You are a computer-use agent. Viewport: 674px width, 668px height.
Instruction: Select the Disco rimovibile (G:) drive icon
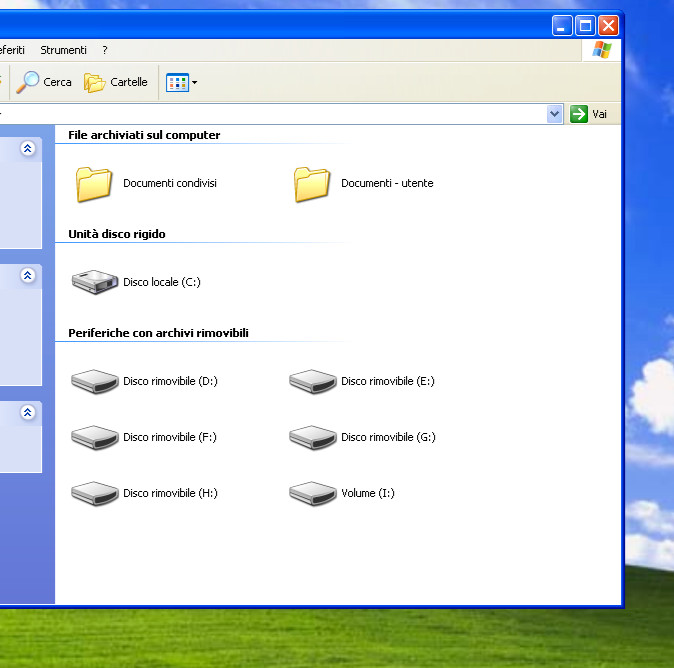click(312, 437)
